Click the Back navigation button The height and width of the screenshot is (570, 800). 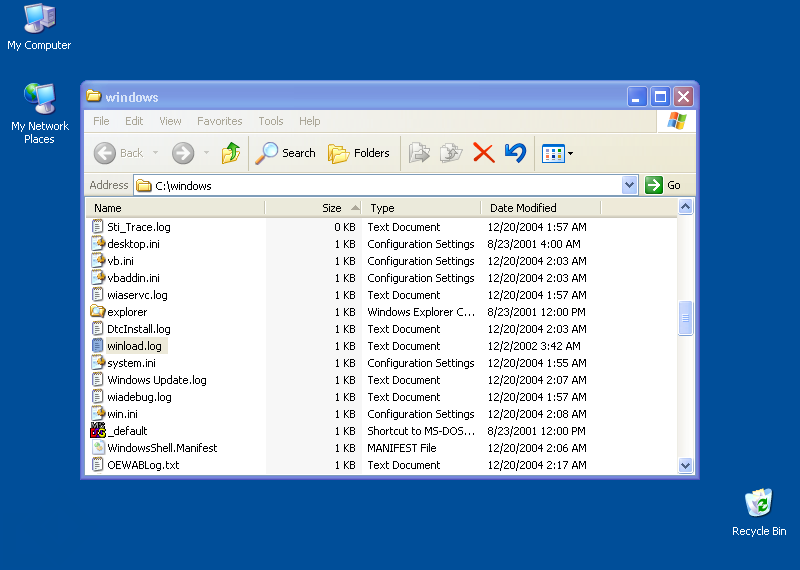pos(118,153)
